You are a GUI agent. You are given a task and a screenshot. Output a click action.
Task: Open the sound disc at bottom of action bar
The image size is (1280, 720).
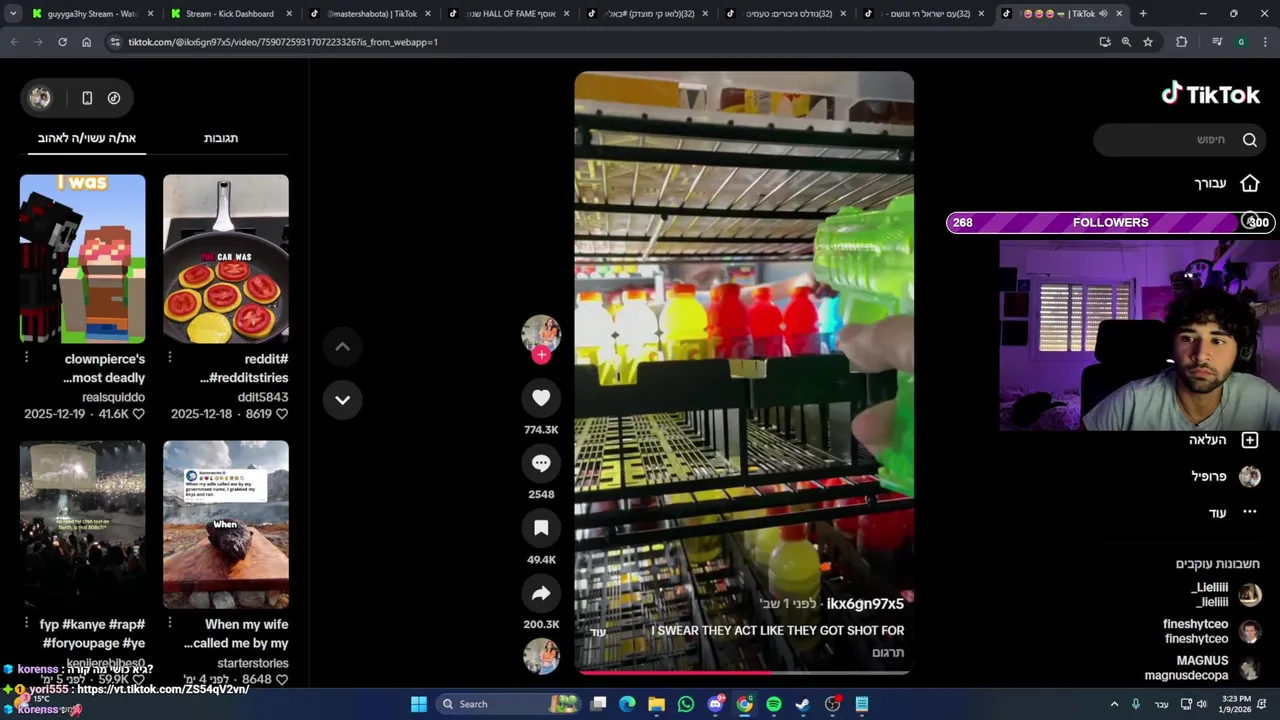click(x=541, y=655)
